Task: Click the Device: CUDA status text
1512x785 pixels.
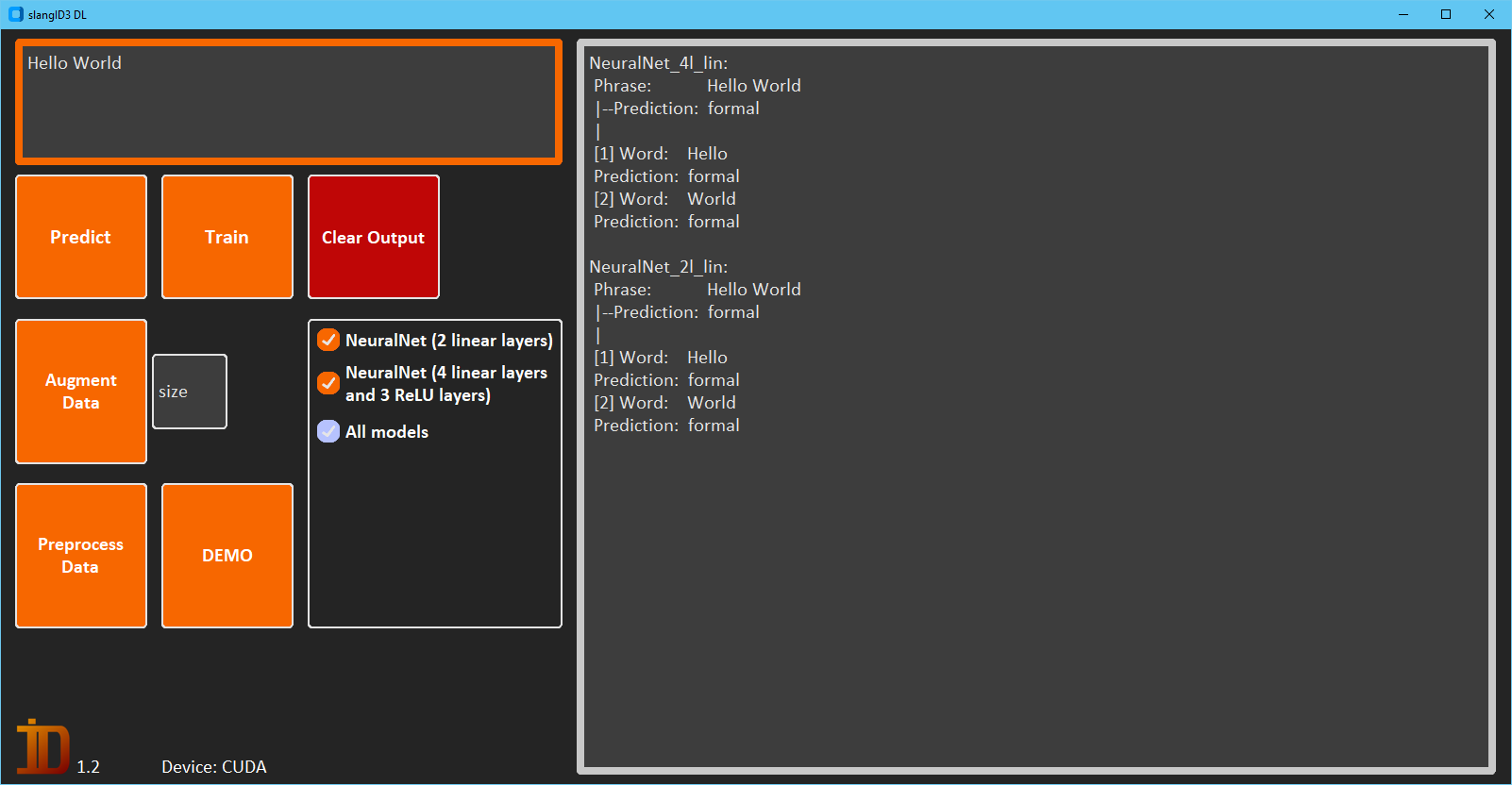Action: pos(214,767)
